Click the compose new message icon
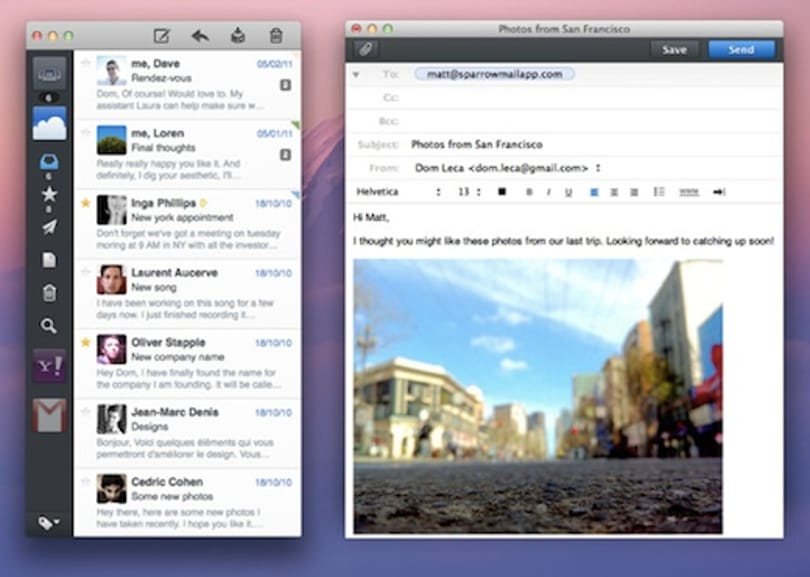The width and height of the screenshot is (810, 577). [162, 36]
